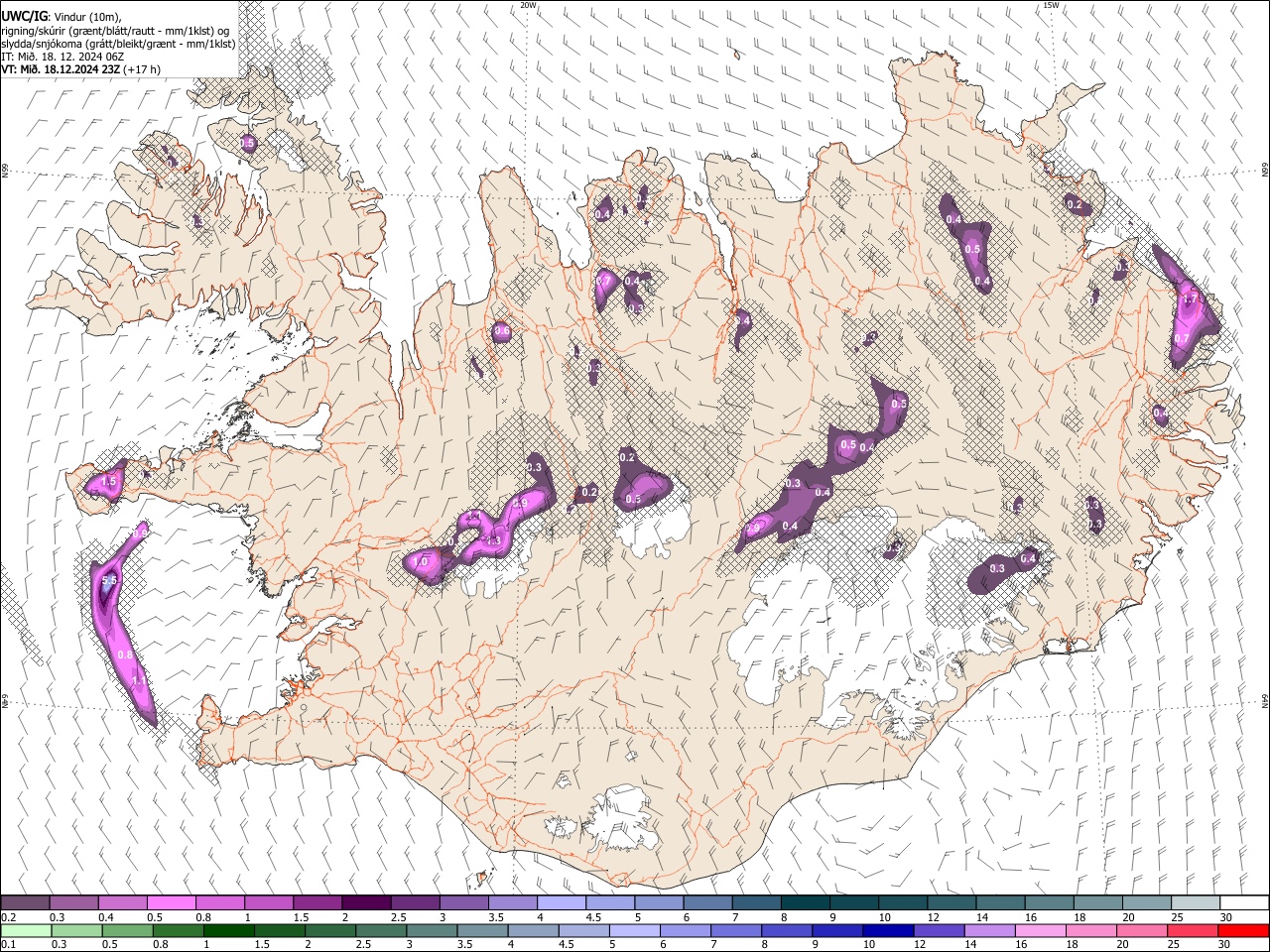Click the 'IT: Mið. 18. 12. 2024 06Z' line
Screen dimensions: 1270x952
(x=63, y=57)
